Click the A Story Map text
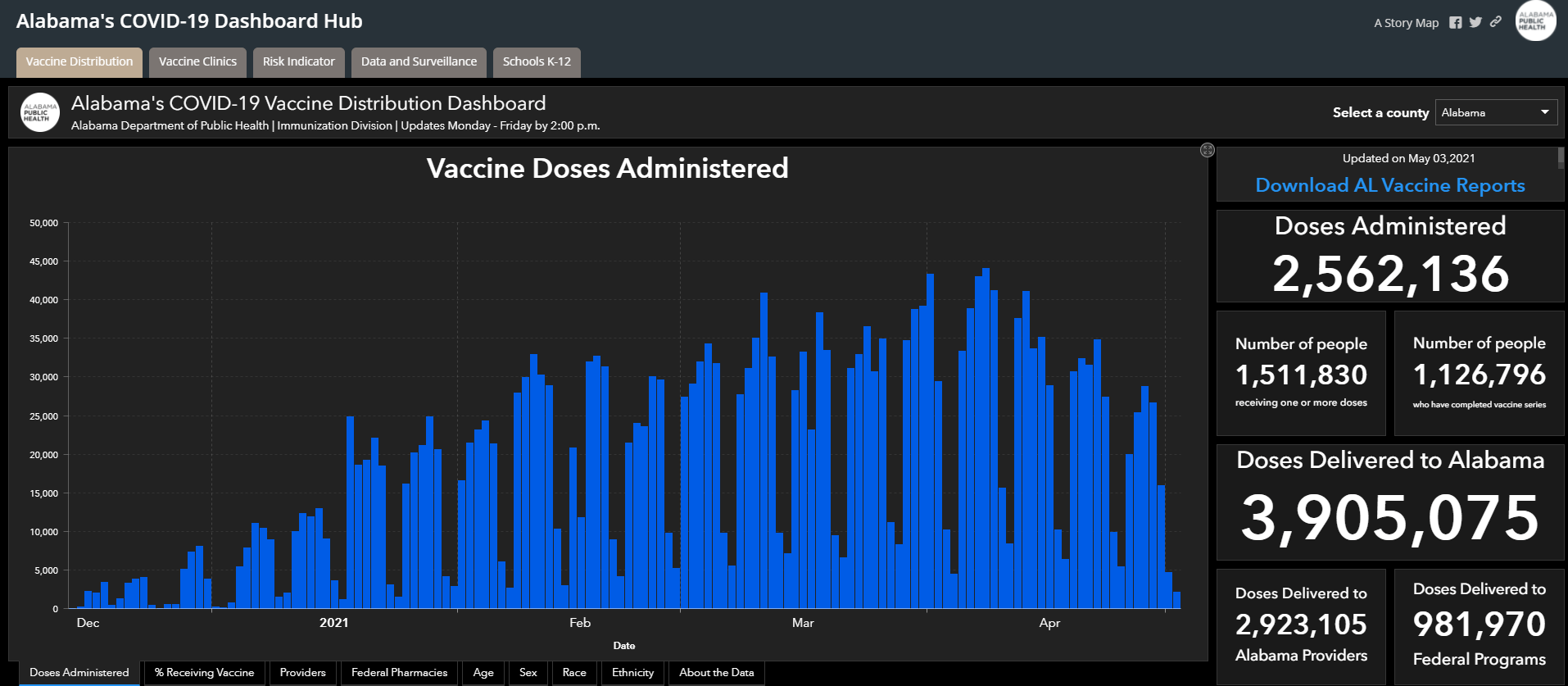 pyautogui.click(x=1406, y=23)
